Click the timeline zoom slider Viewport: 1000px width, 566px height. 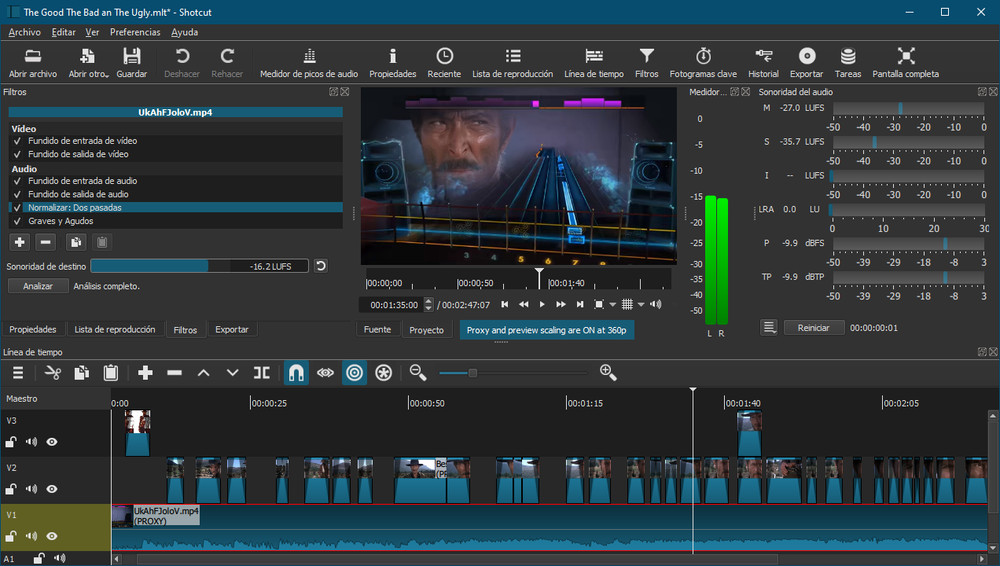click(x=513, y=373)
